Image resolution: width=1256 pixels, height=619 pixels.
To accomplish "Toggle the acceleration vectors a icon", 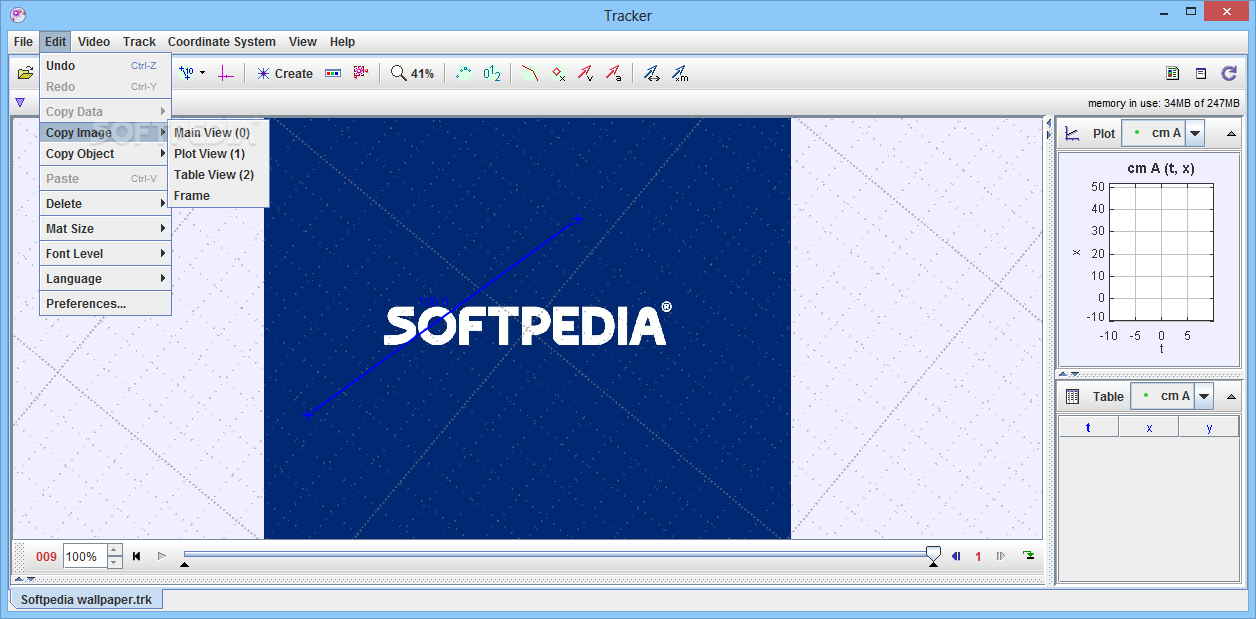I will coord(613,73).
